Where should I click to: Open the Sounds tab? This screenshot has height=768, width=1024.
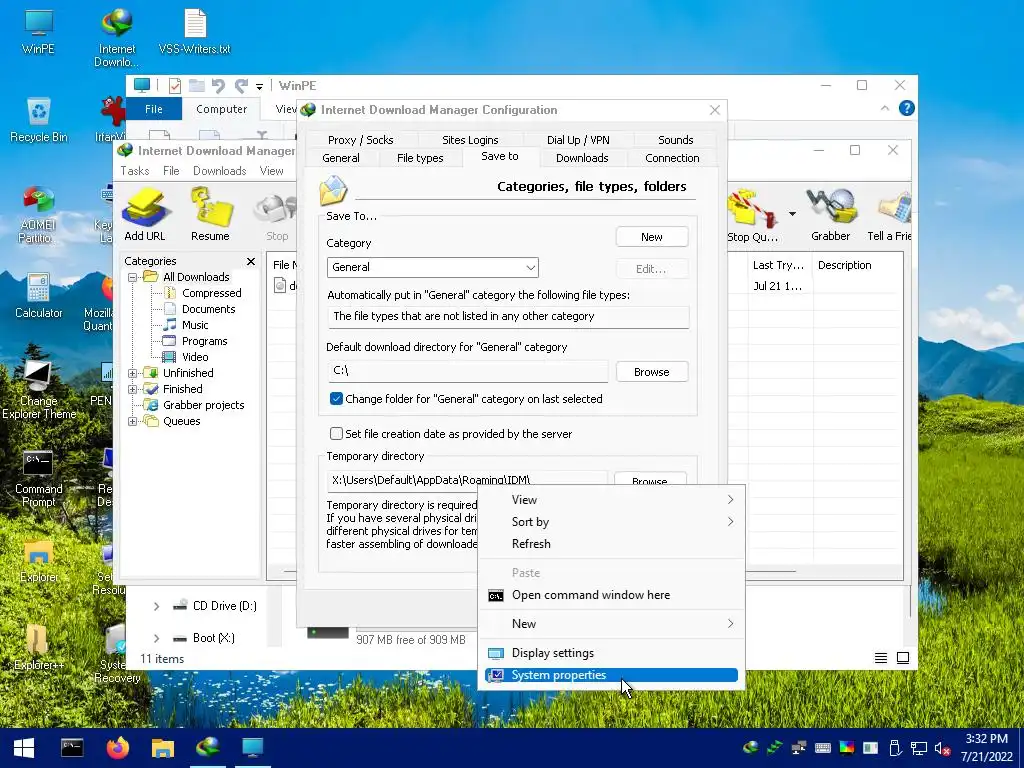pyautogui.click(x=675, y=140)
